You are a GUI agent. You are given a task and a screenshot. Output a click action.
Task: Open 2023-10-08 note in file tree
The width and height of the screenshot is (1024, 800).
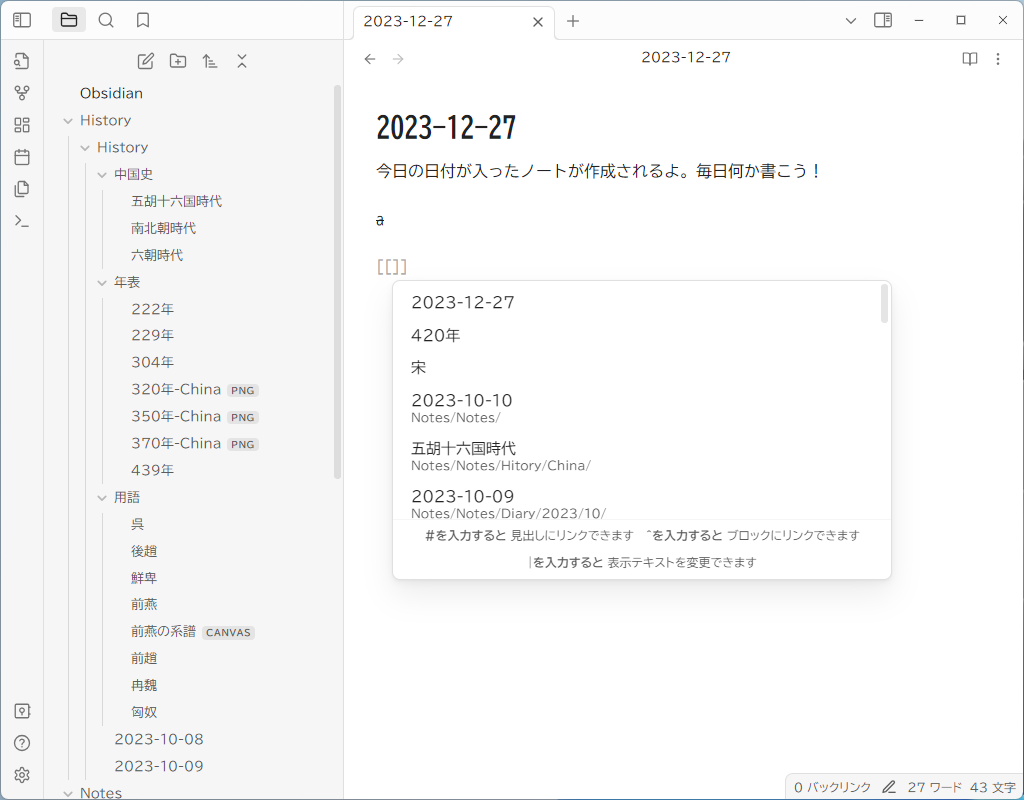coord(159,739)
